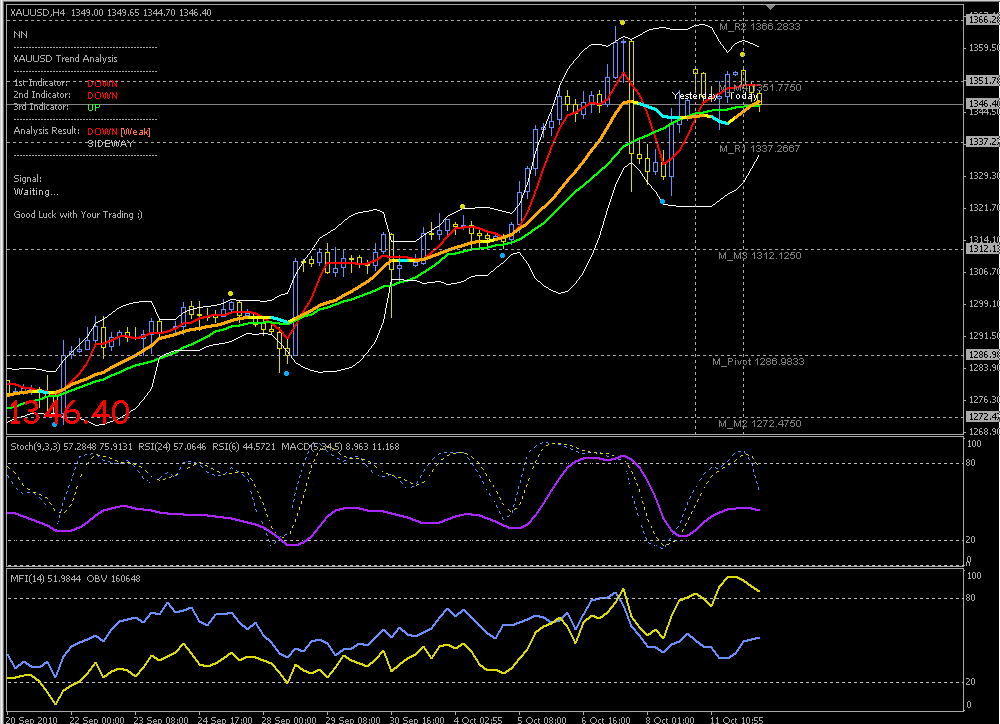Select the "XAUUSD Trend Analysis" heading
The width and height of the screenshot is (1000, 724).
(65, 59)
